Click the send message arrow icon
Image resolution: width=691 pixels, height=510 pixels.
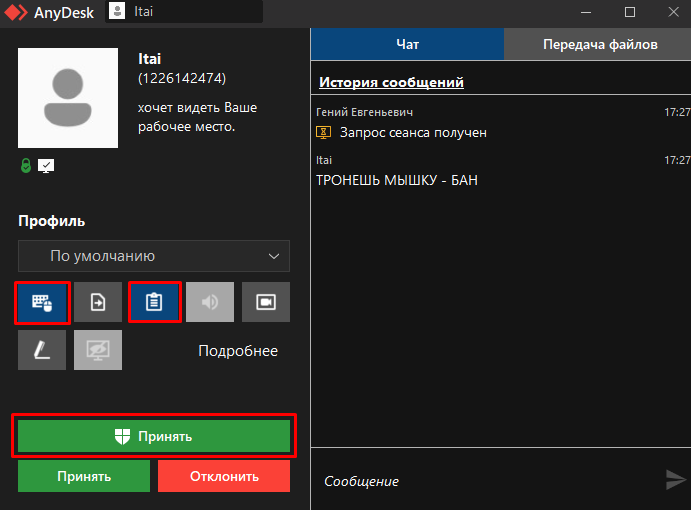(676, 480)
